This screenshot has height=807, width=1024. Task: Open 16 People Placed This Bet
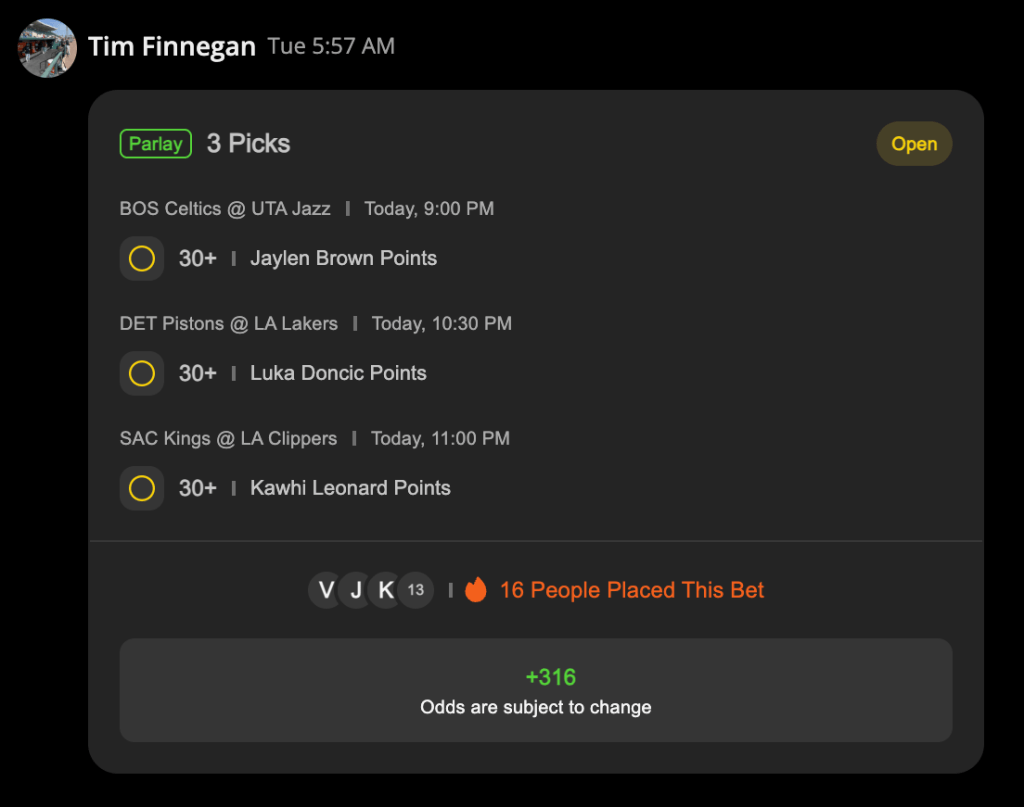[x=632, y=590]
